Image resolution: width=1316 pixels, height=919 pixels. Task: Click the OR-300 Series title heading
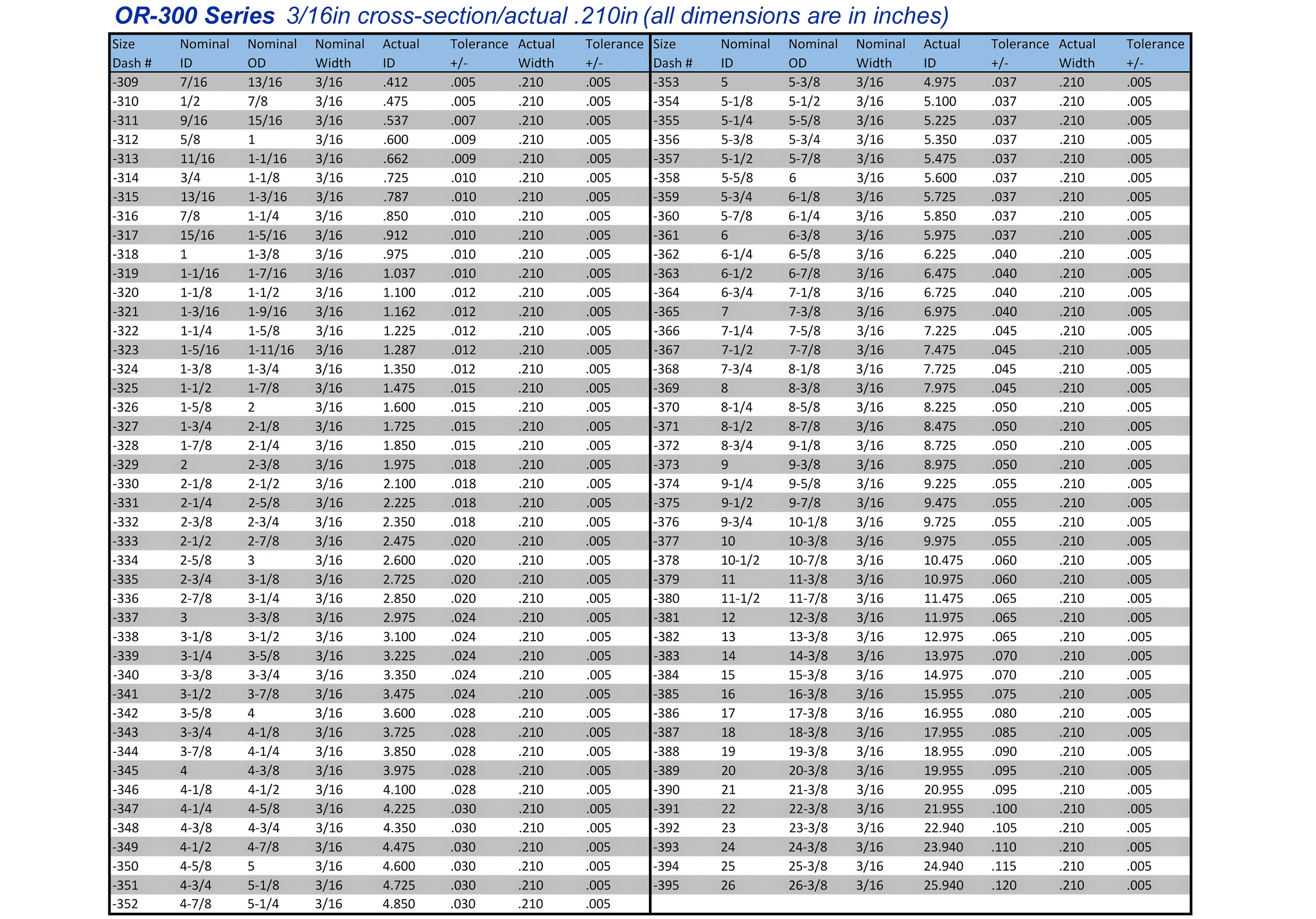pos(194,16)
